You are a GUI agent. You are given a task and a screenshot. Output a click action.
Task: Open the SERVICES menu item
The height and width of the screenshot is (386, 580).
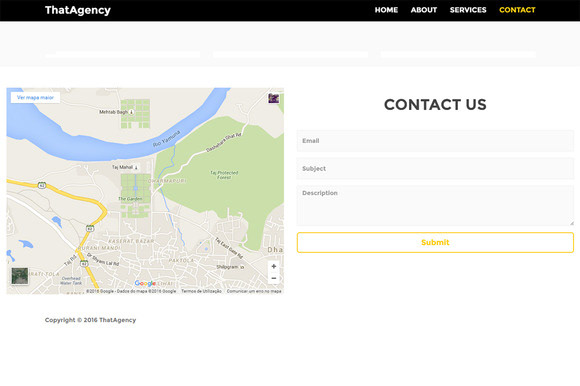point(468,10)
